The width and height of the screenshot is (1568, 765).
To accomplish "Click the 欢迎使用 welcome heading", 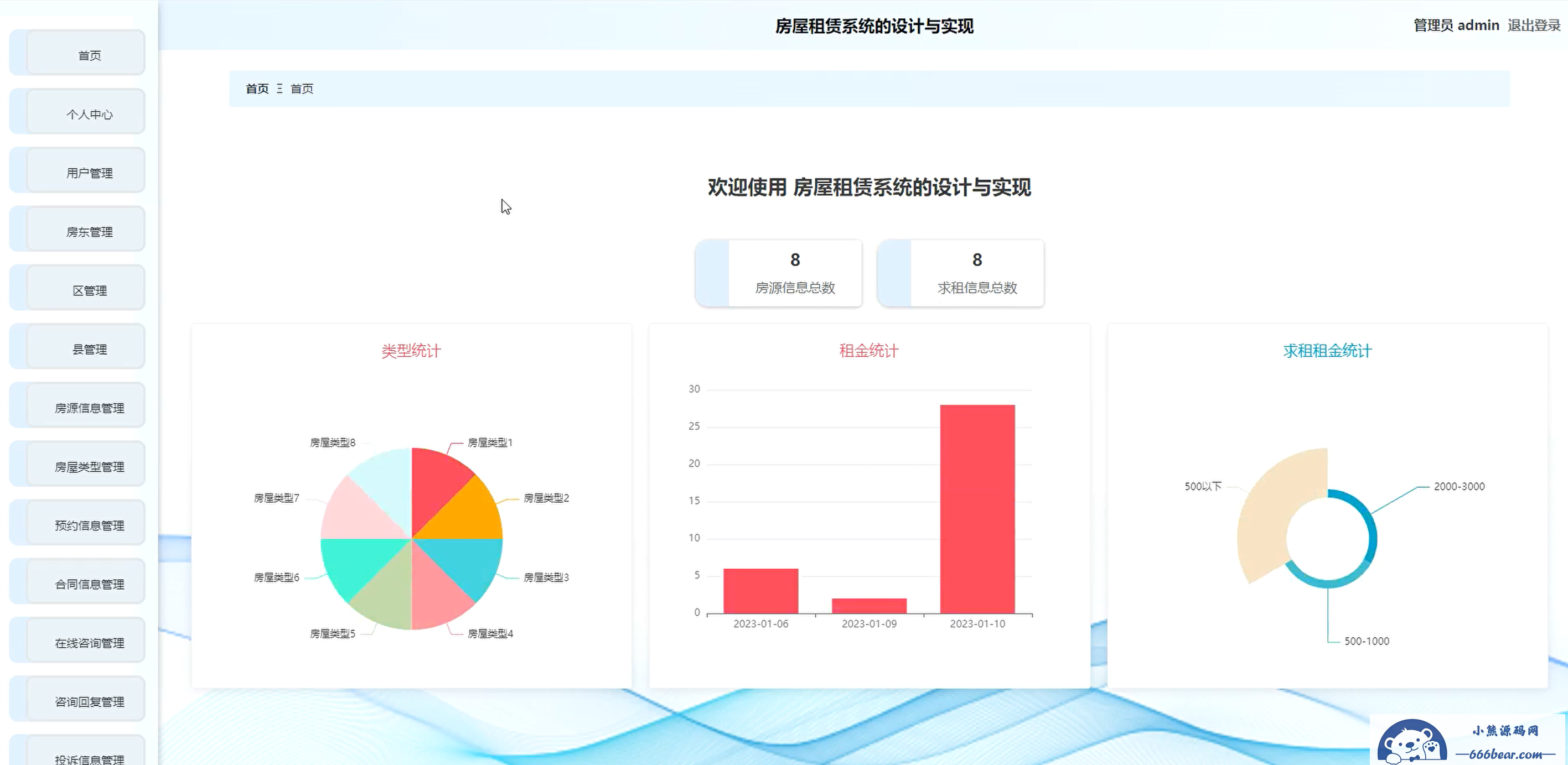I will 869,188.
